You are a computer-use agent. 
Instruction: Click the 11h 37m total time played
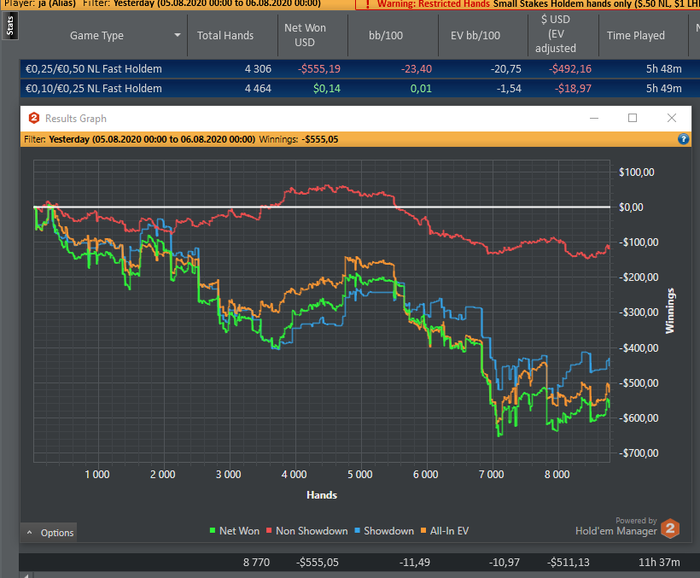[659, 562]
